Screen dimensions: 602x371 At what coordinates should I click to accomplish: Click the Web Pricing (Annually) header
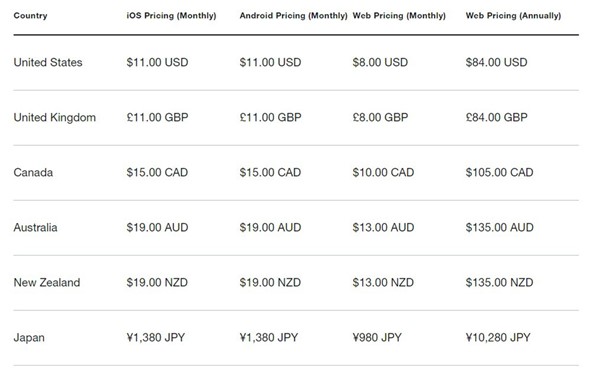coord(513,16)
